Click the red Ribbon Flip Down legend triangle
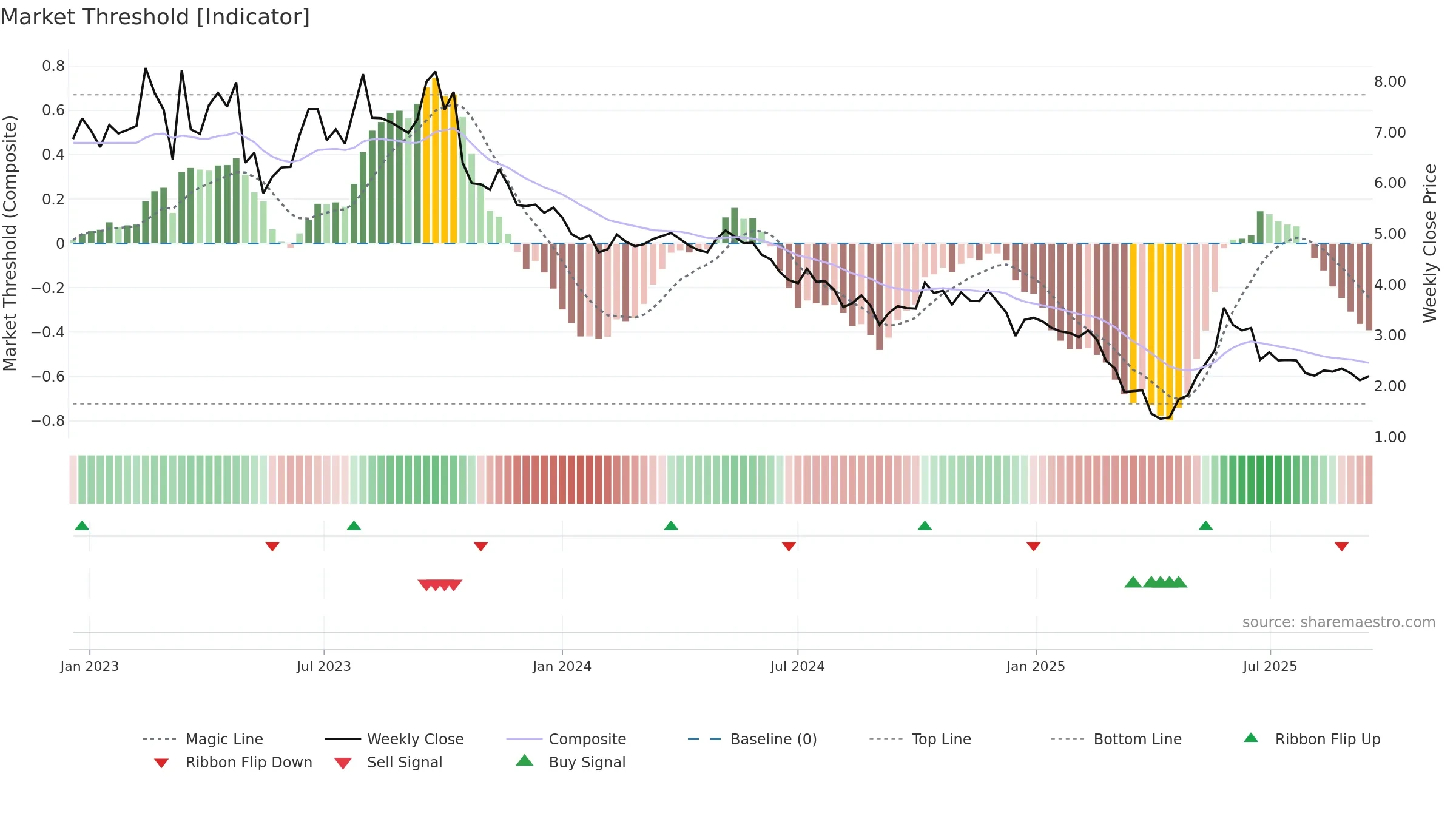 pyautogui.click(x=161, y=763)
